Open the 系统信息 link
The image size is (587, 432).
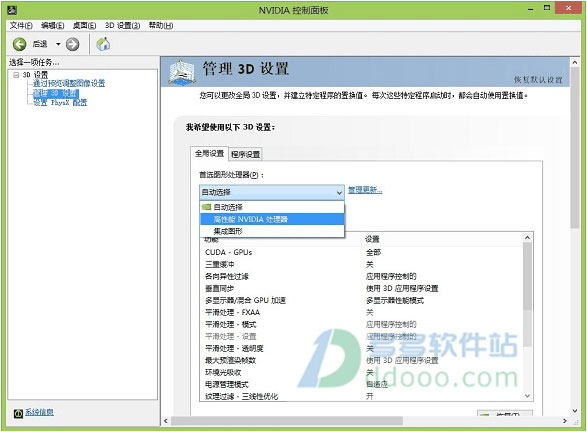[x=39, y=412]
